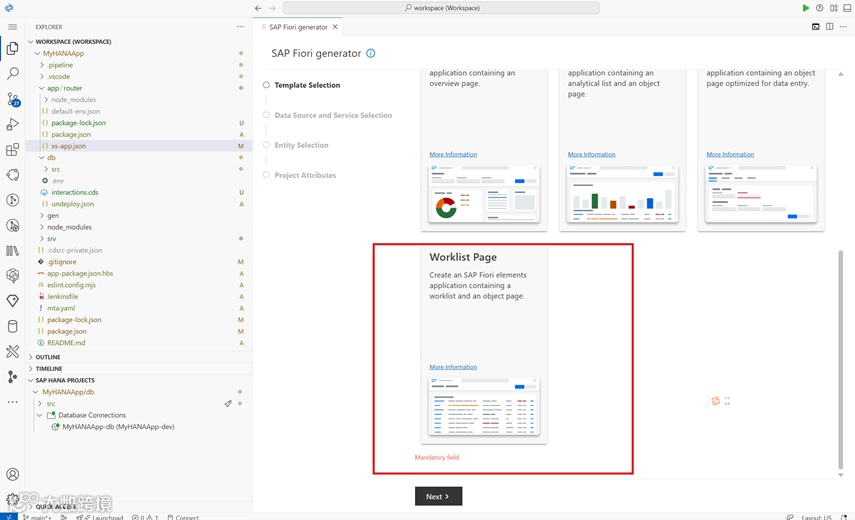Open README.md file
This screenshot has width=855, height=520.
66,343
